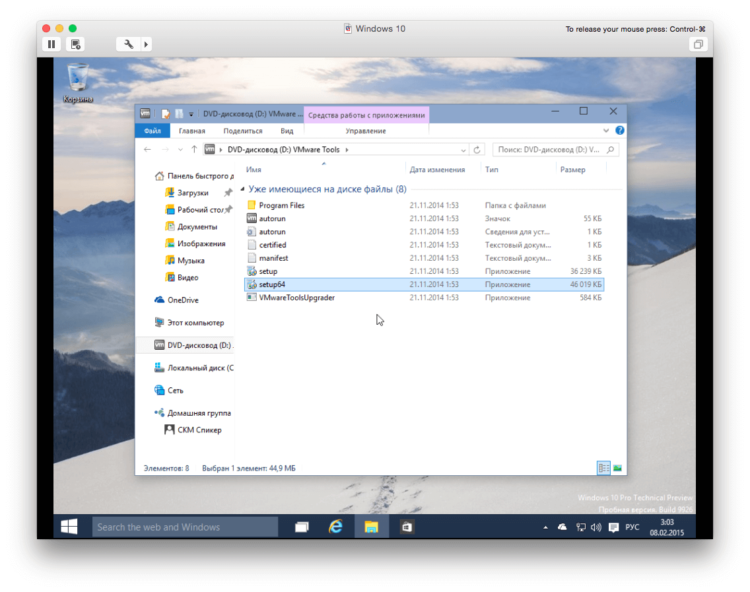Open Windows Store from taskbar
The width and height of the screenshot is (750, 592).
[407, 527]
